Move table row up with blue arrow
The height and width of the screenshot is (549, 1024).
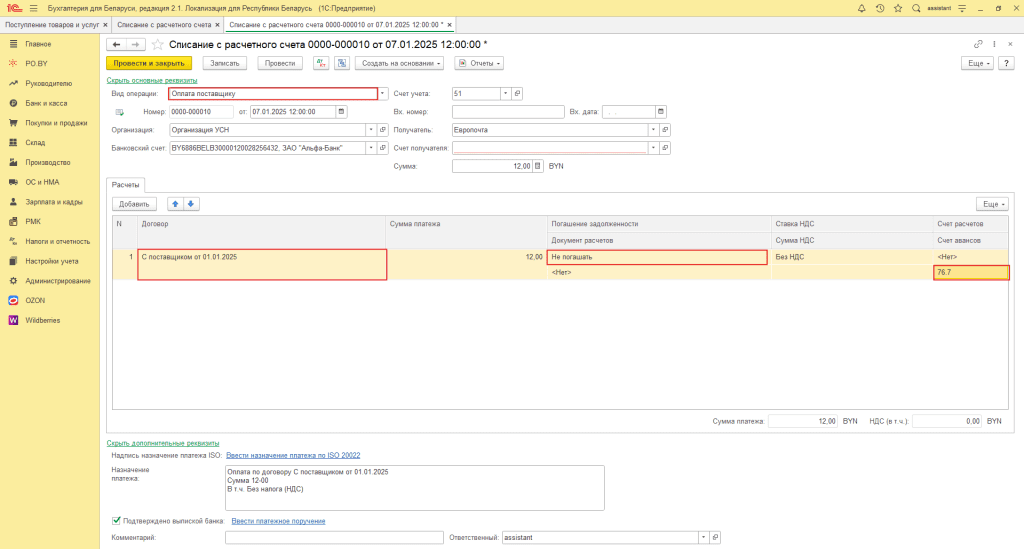175,204
